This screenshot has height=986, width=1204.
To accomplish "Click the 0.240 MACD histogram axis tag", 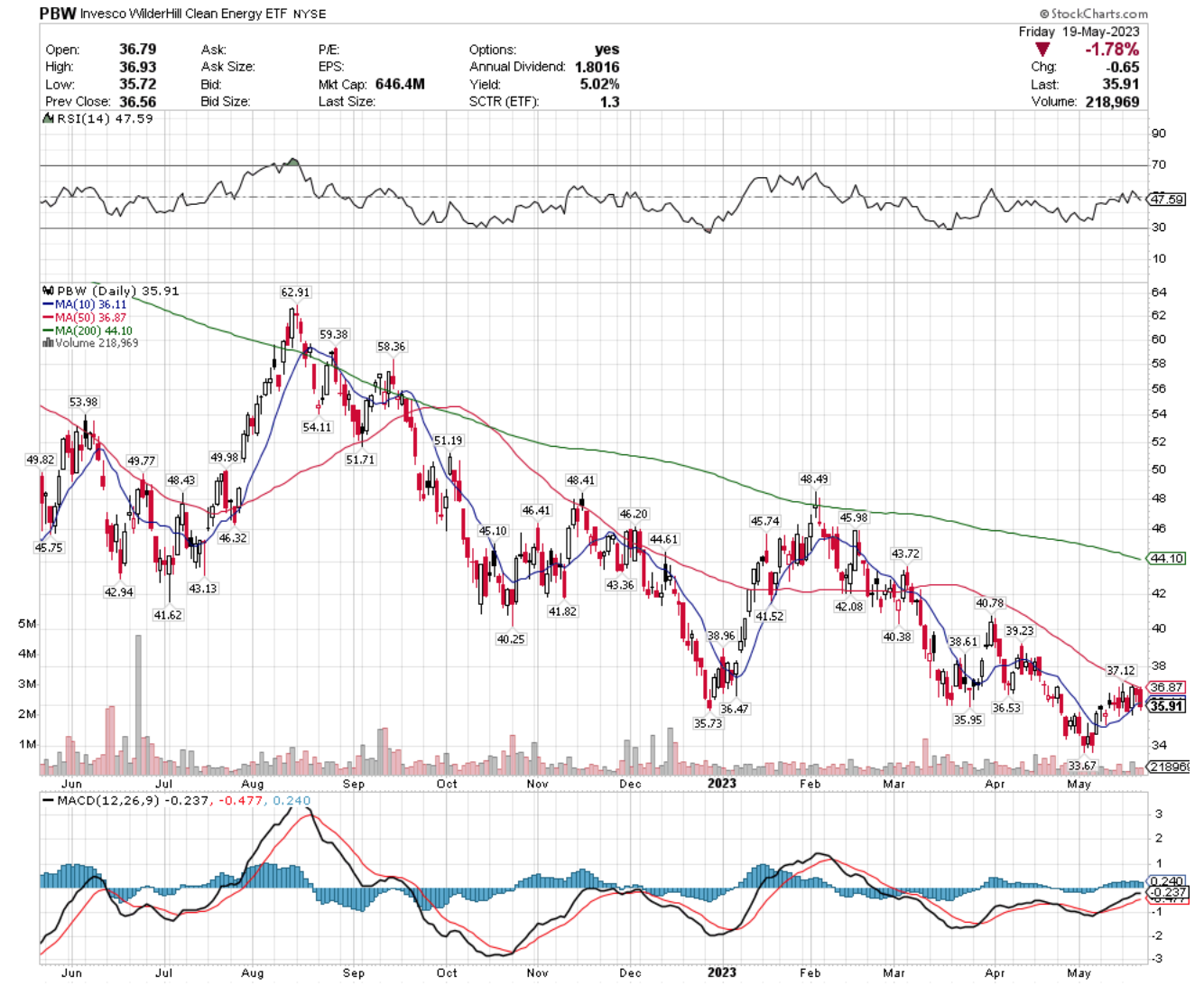I will click(x=1165, y=881).
